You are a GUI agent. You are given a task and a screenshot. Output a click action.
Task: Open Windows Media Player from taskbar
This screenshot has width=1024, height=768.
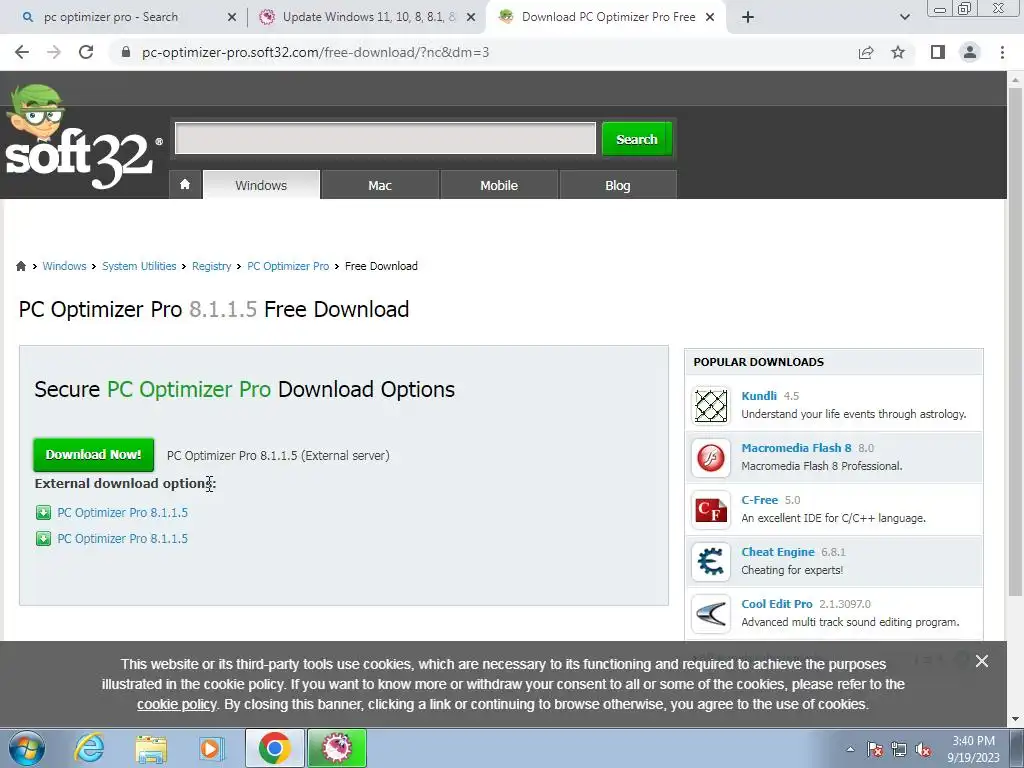(x=211, y=748)
